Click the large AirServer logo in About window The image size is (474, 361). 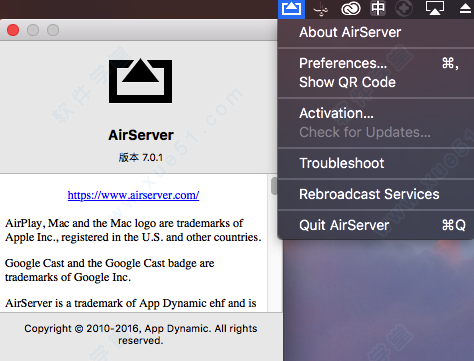tap(140, 81)
